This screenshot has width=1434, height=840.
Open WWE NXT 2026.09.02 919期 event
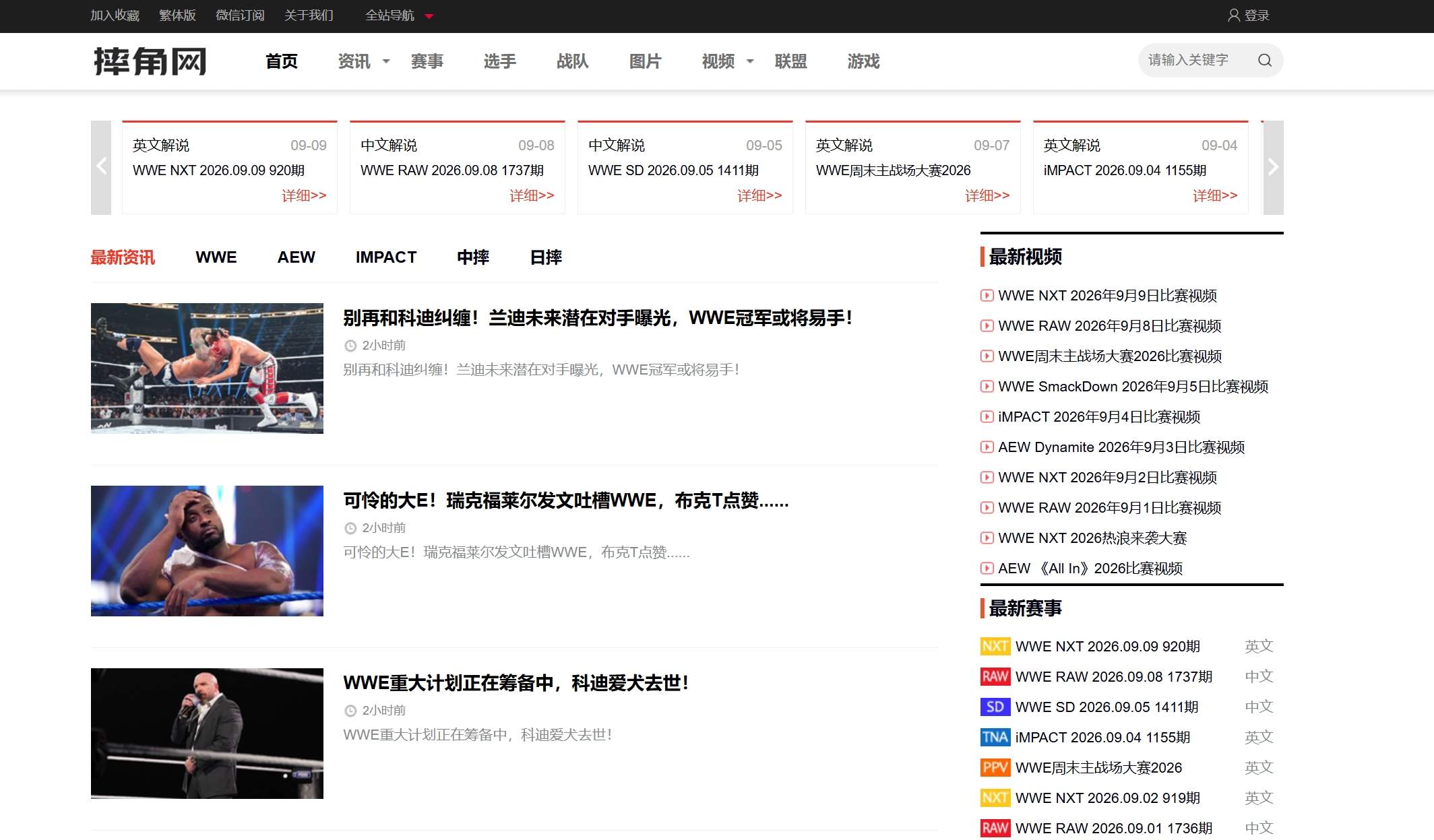coord(1108,798)
